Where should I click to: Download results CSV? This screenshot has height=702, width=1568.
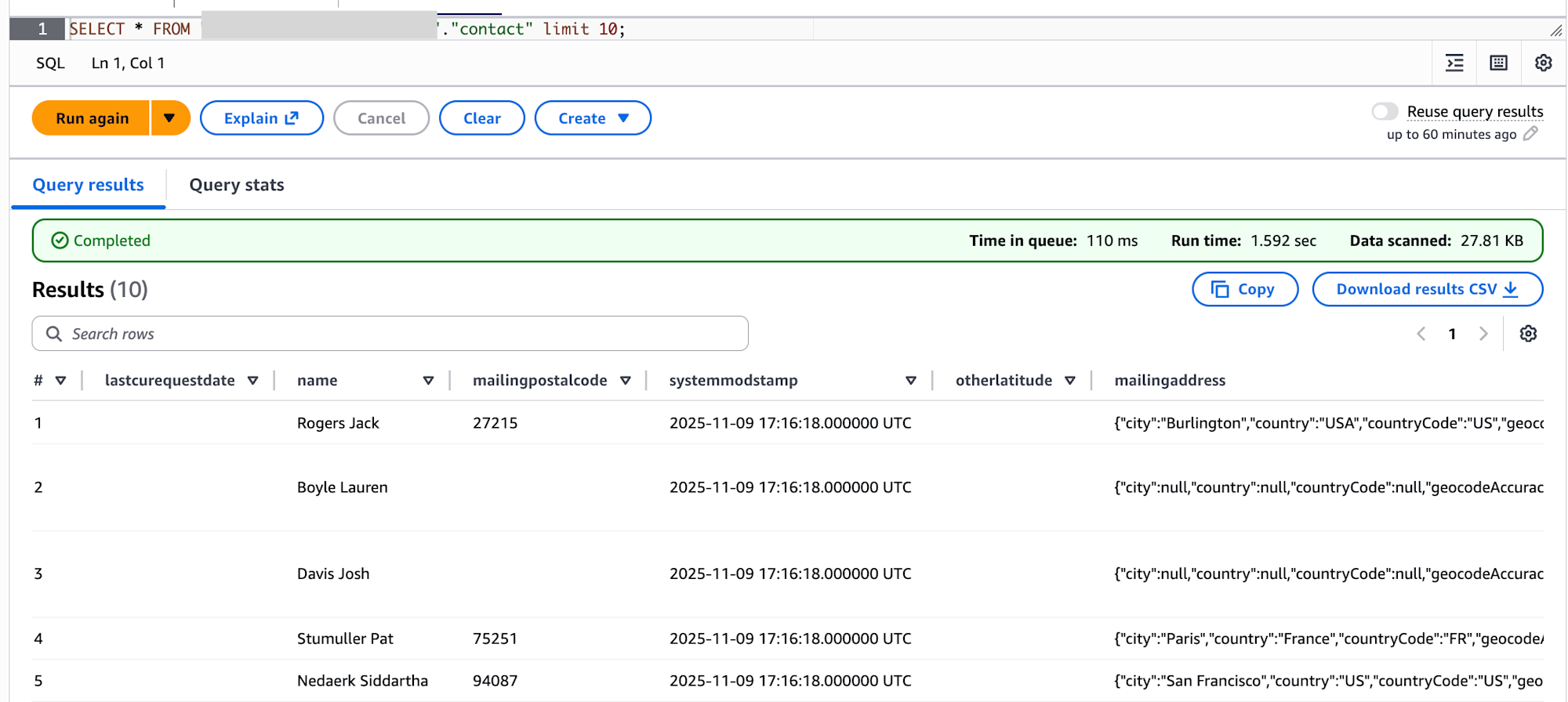(1428, 289)
